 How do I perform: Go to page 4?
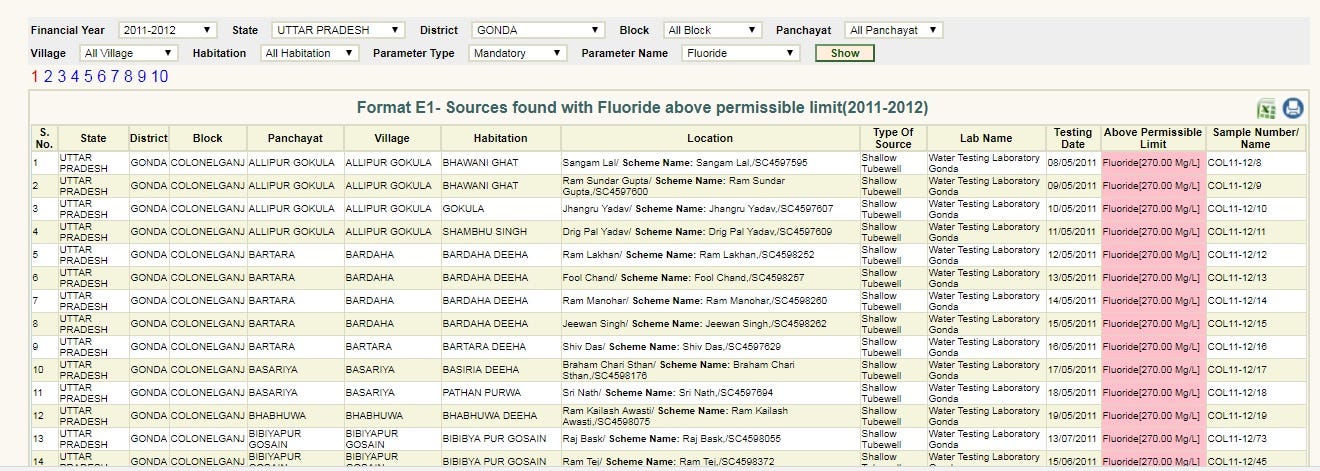point(75,76)
